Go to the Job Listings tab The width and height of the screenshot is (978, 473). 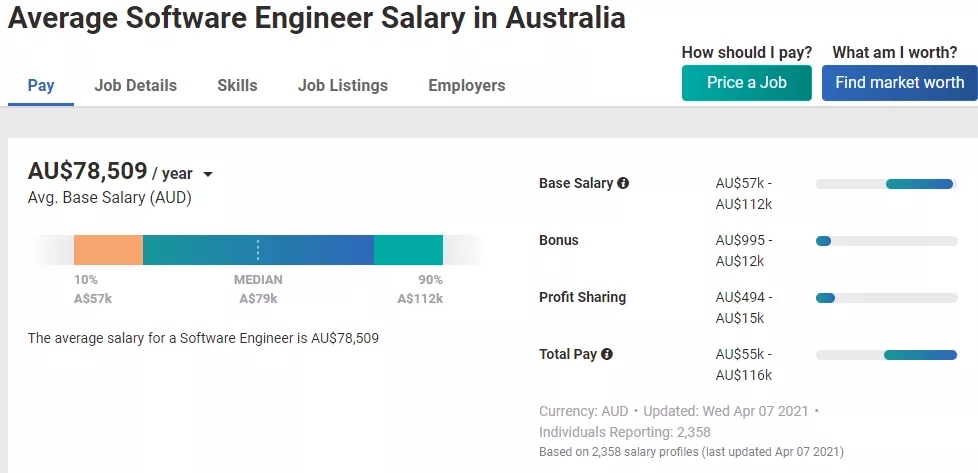tap(342, 86)
